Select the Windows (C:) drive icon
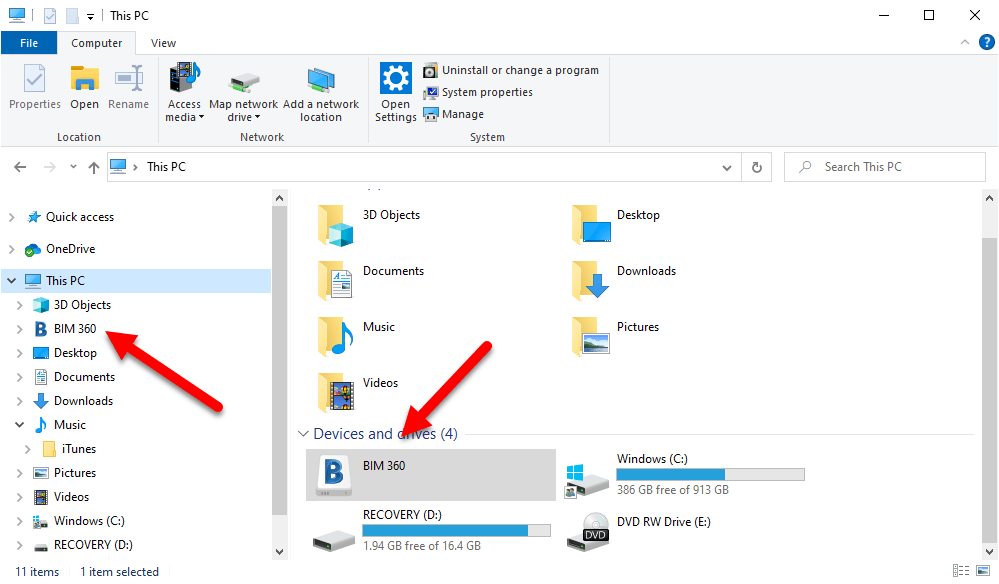This screenshot has height=584, width=999. click(587, 480)
